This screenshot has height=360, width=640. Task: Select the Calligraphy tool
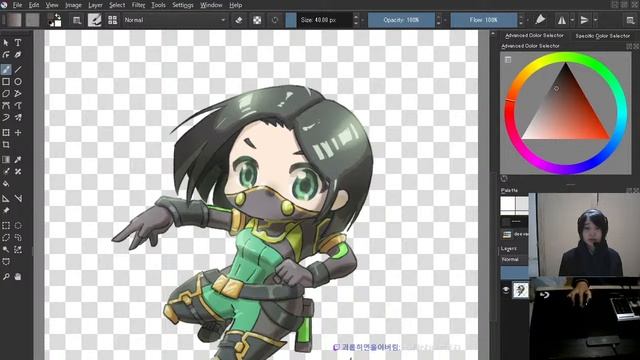pyautogui.click(x=18, y=55)
